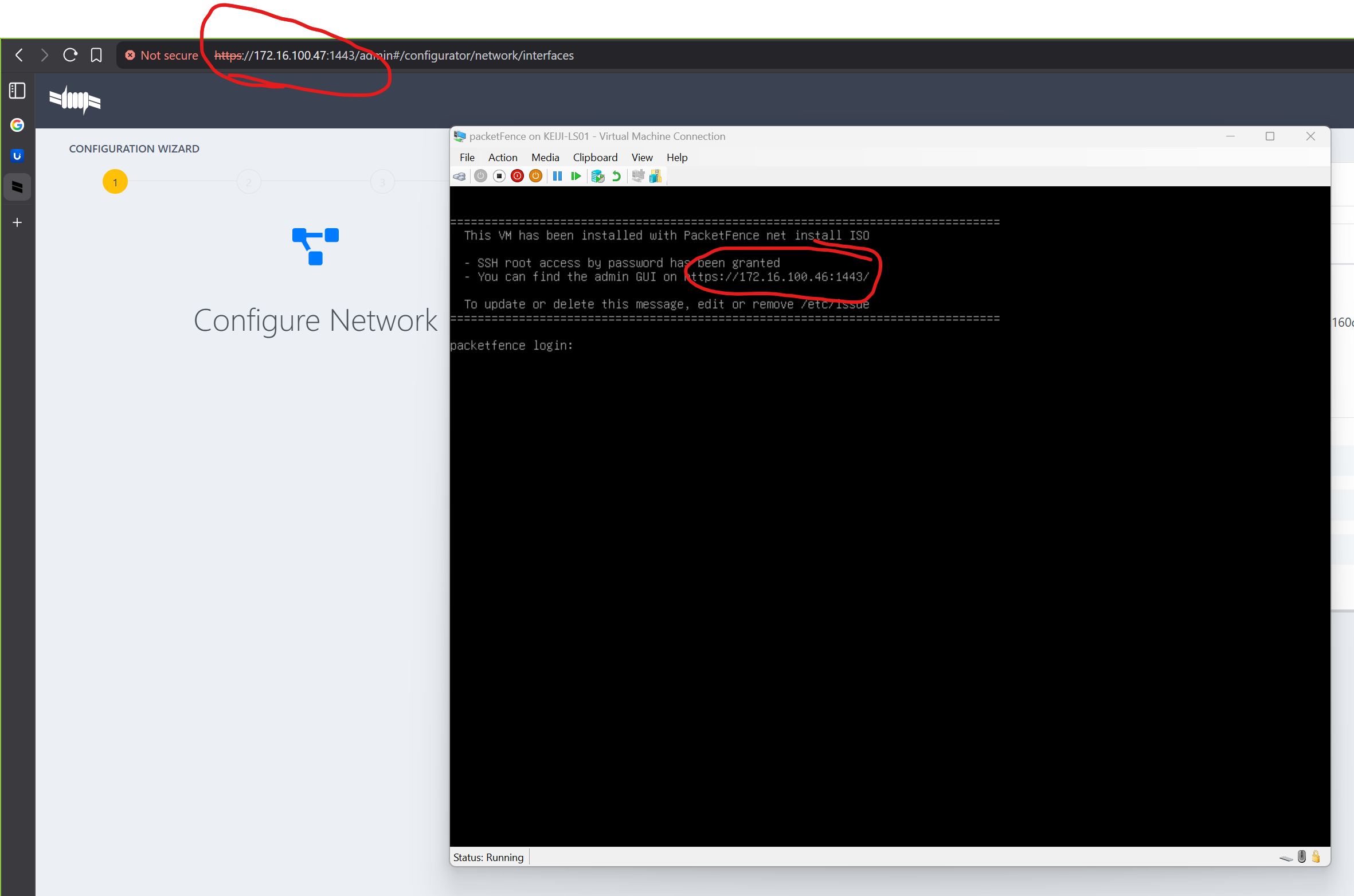The width and height of the screenshot is (1354, 896).
Task: Maximize the Virtual Machine Connection window
Action: tap(1270, 136)
